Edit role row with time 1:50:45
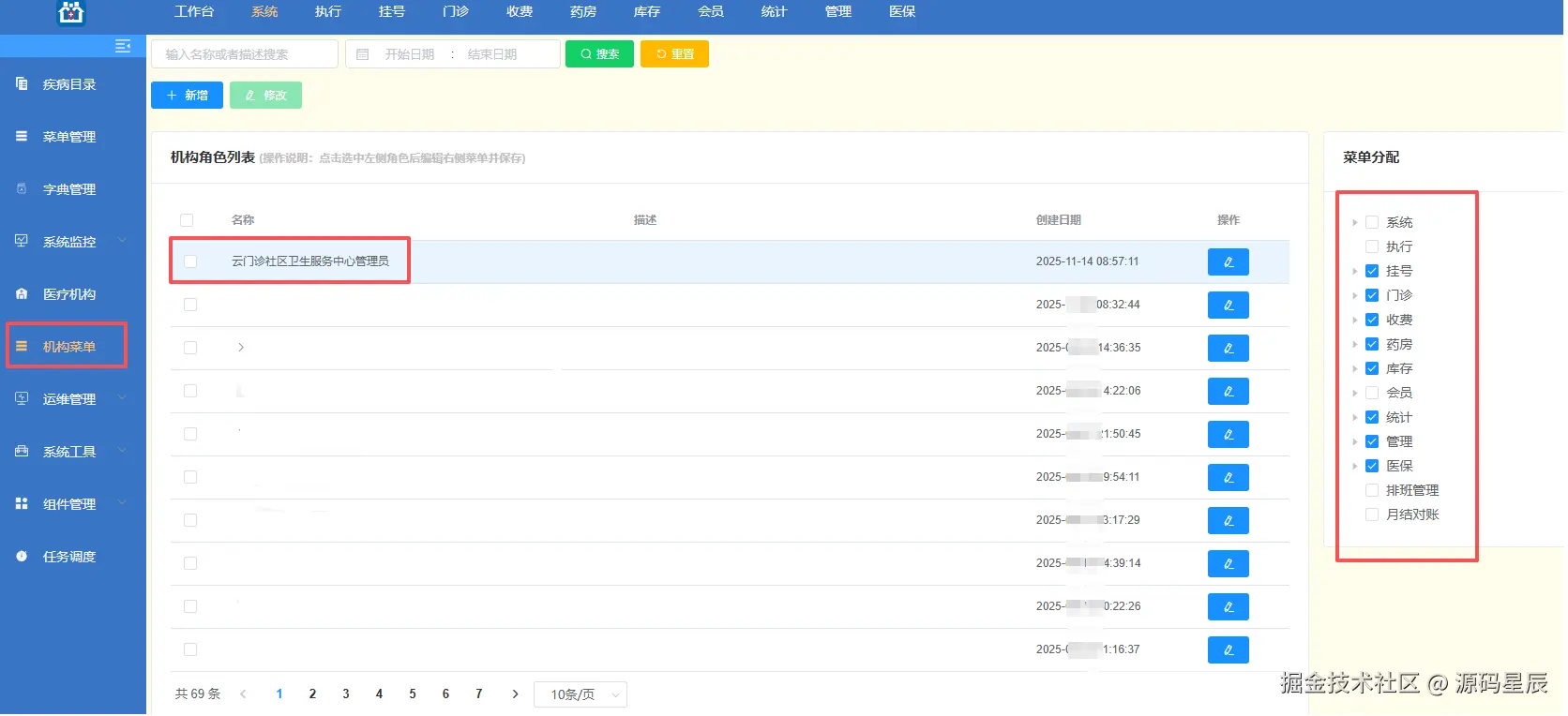This screenshot has width=1568, height=716. pyautogui.click(x=1229, y=435)
